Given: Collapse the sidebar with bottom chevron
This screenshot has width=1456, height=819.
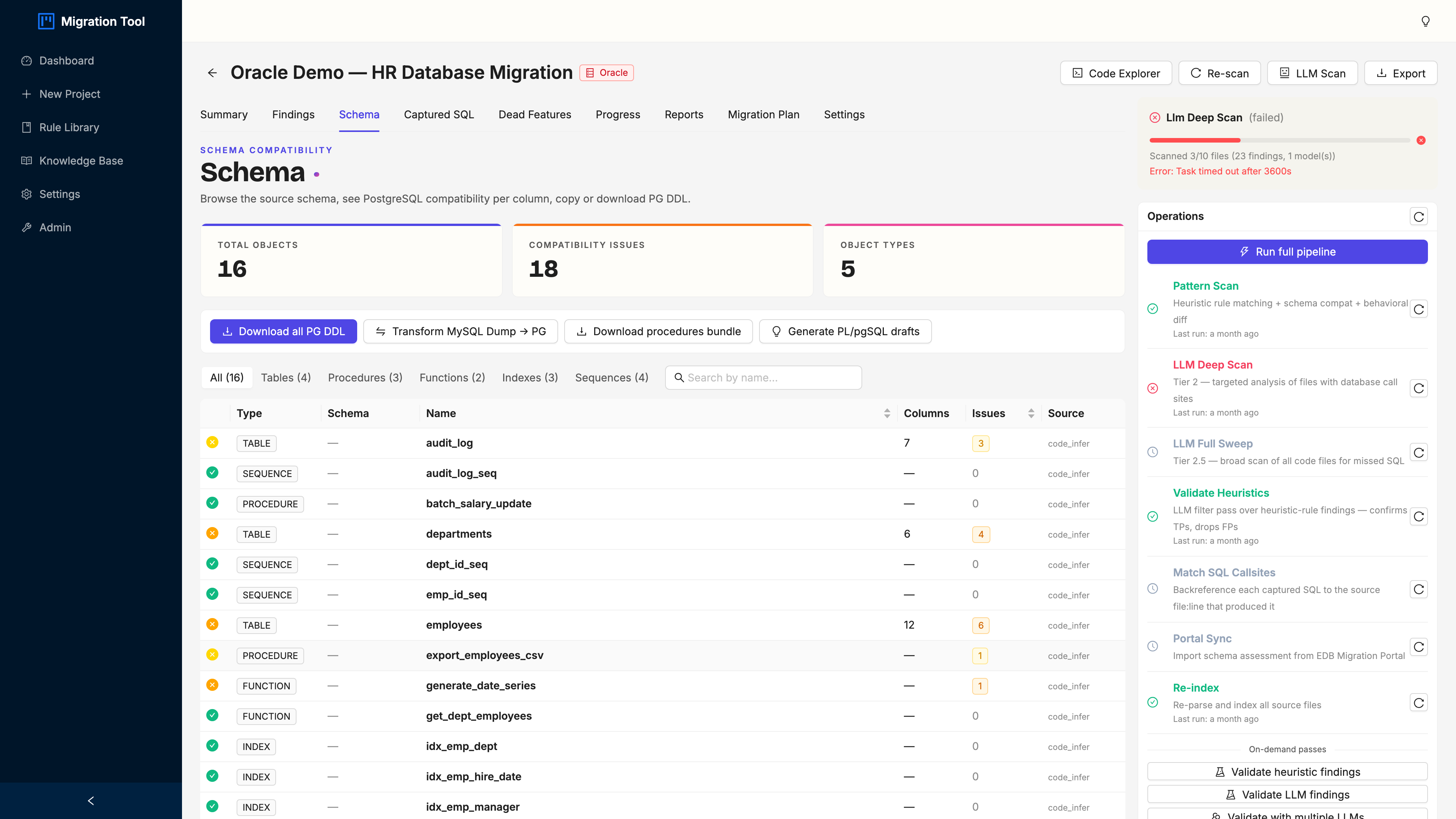Looking at the screenshot, I should [x=91, y=800].
